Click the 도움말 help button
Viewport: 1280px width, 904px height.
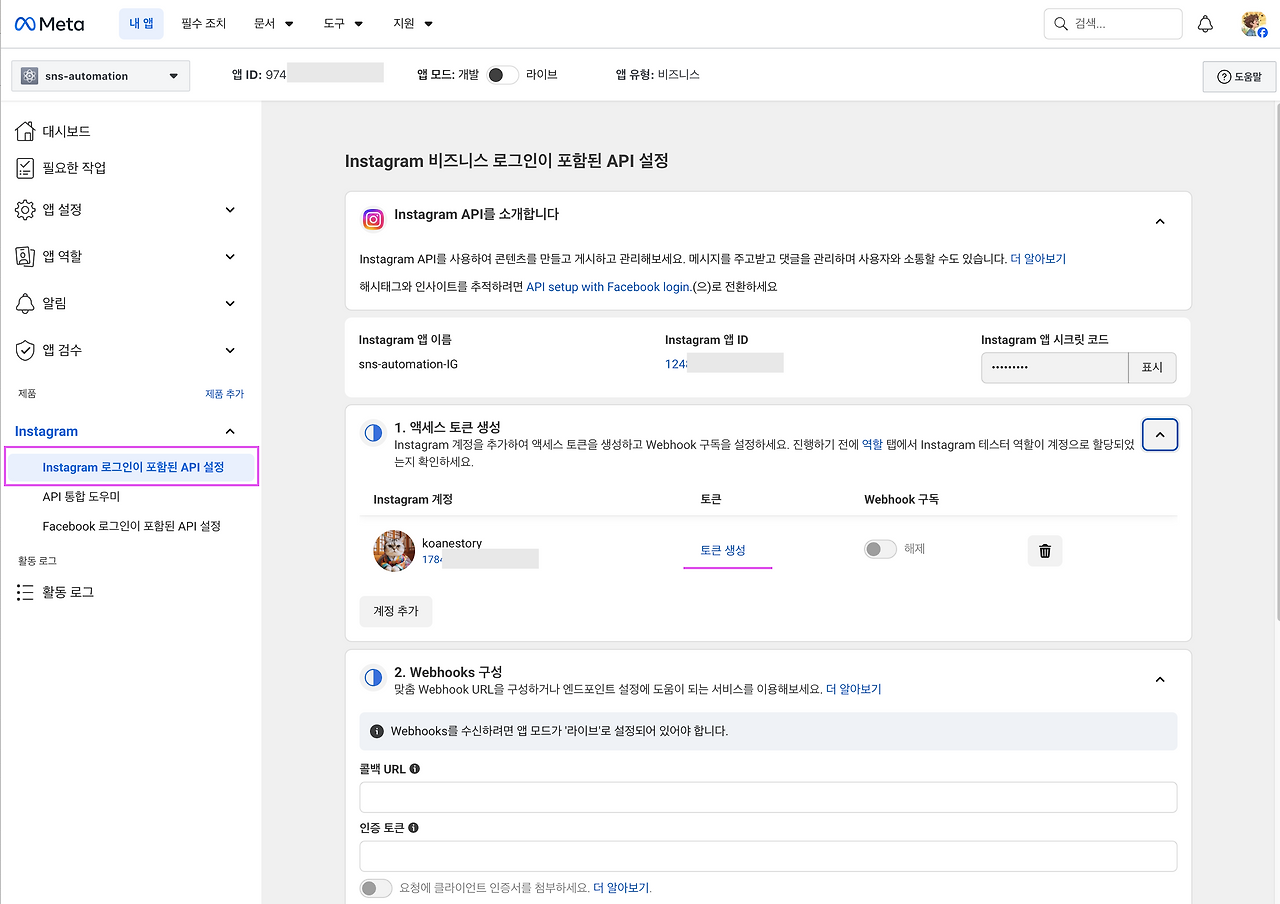point(1239,77)
